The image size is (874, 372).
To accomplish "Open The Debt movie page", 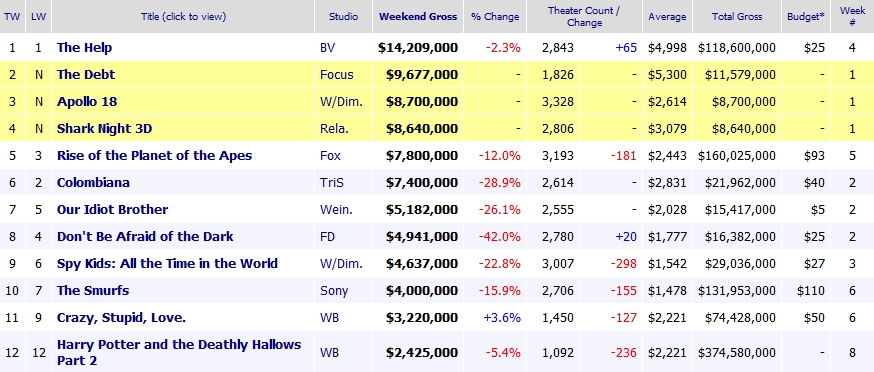I will [86, 75].
